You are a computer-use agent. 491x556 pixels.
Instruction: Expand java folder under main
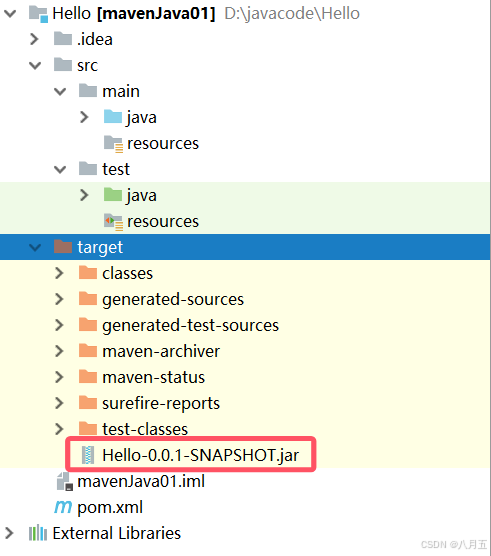click(84, 117)
